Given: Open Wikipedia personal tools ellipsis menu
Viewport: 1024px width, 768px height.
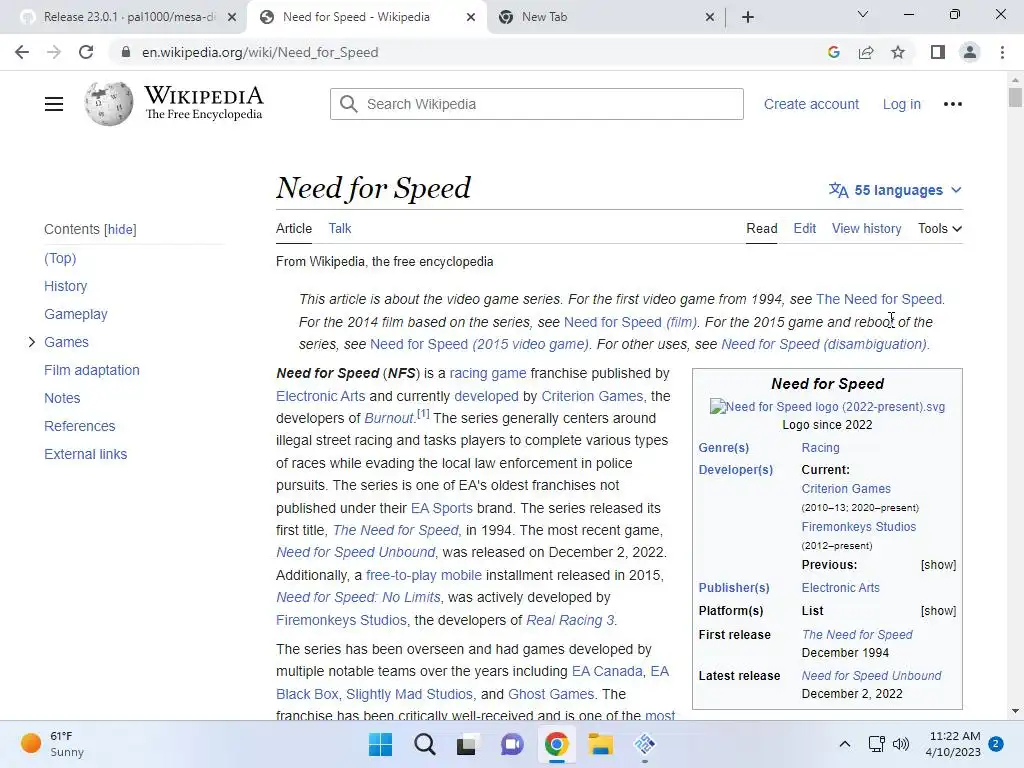Looking at the screenshot, I should coord(953,104).
